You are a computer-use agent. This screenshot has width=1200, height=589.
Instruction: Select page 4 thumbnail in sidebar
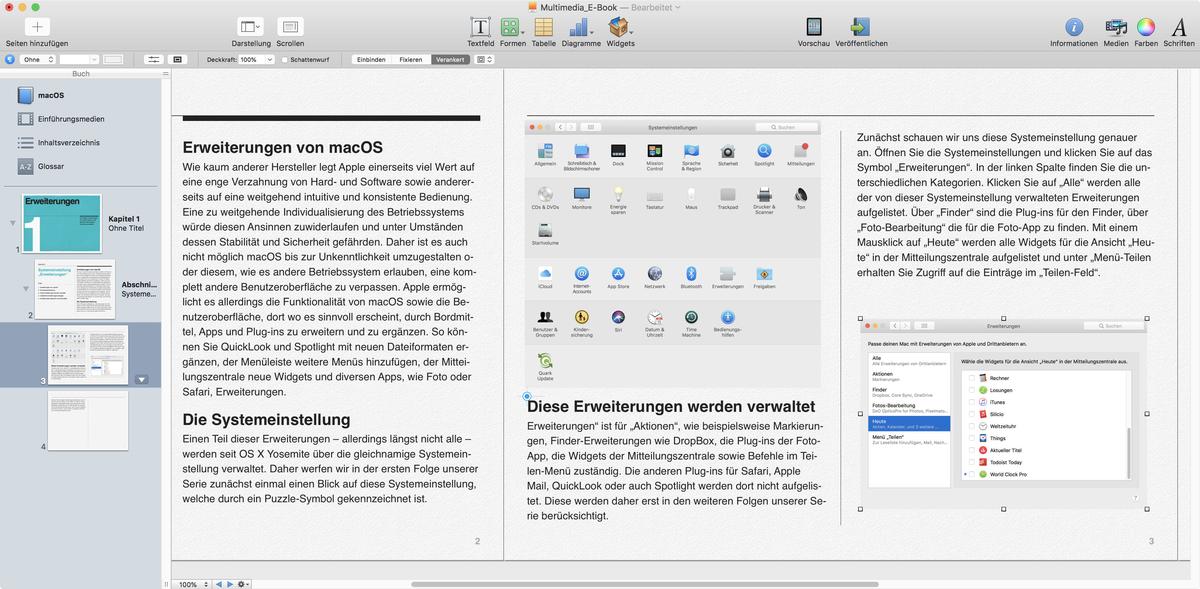pyautogui.click(x=87, y=420)
